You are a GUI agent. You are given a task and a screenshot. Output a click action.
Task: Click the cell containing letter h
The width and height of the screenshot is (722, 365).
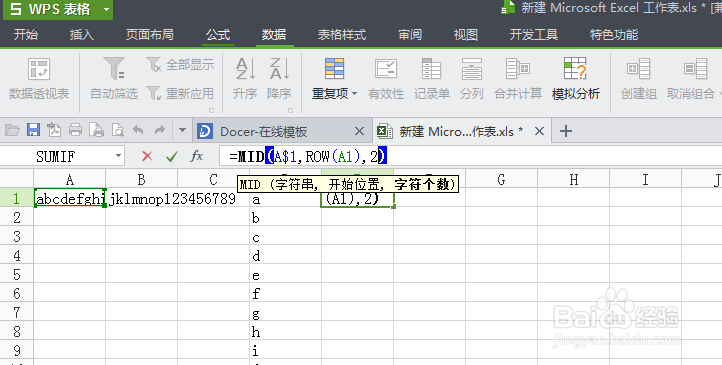coord(285,331)
